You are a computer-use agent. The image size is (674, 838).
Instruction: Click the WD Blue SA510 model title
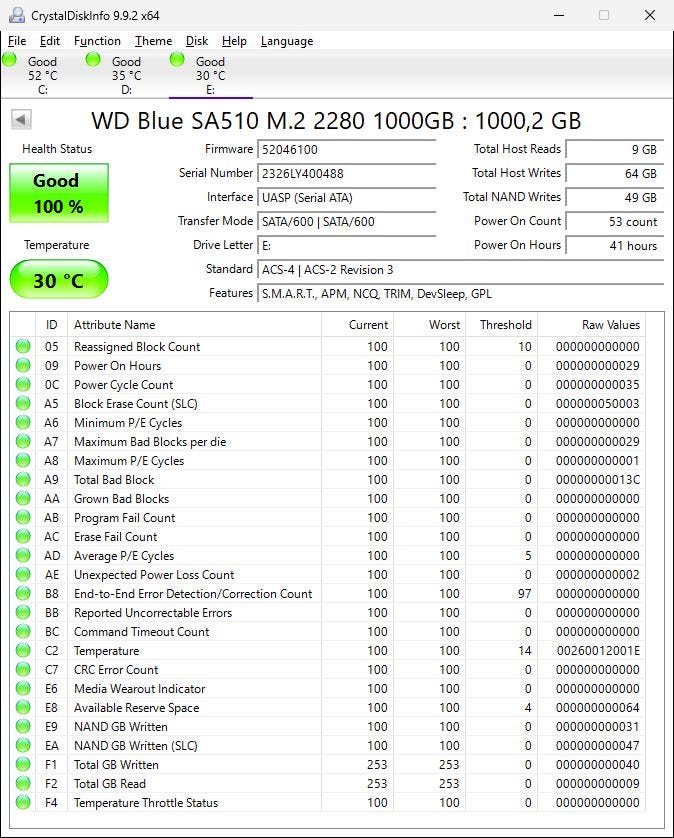[336, 120]
